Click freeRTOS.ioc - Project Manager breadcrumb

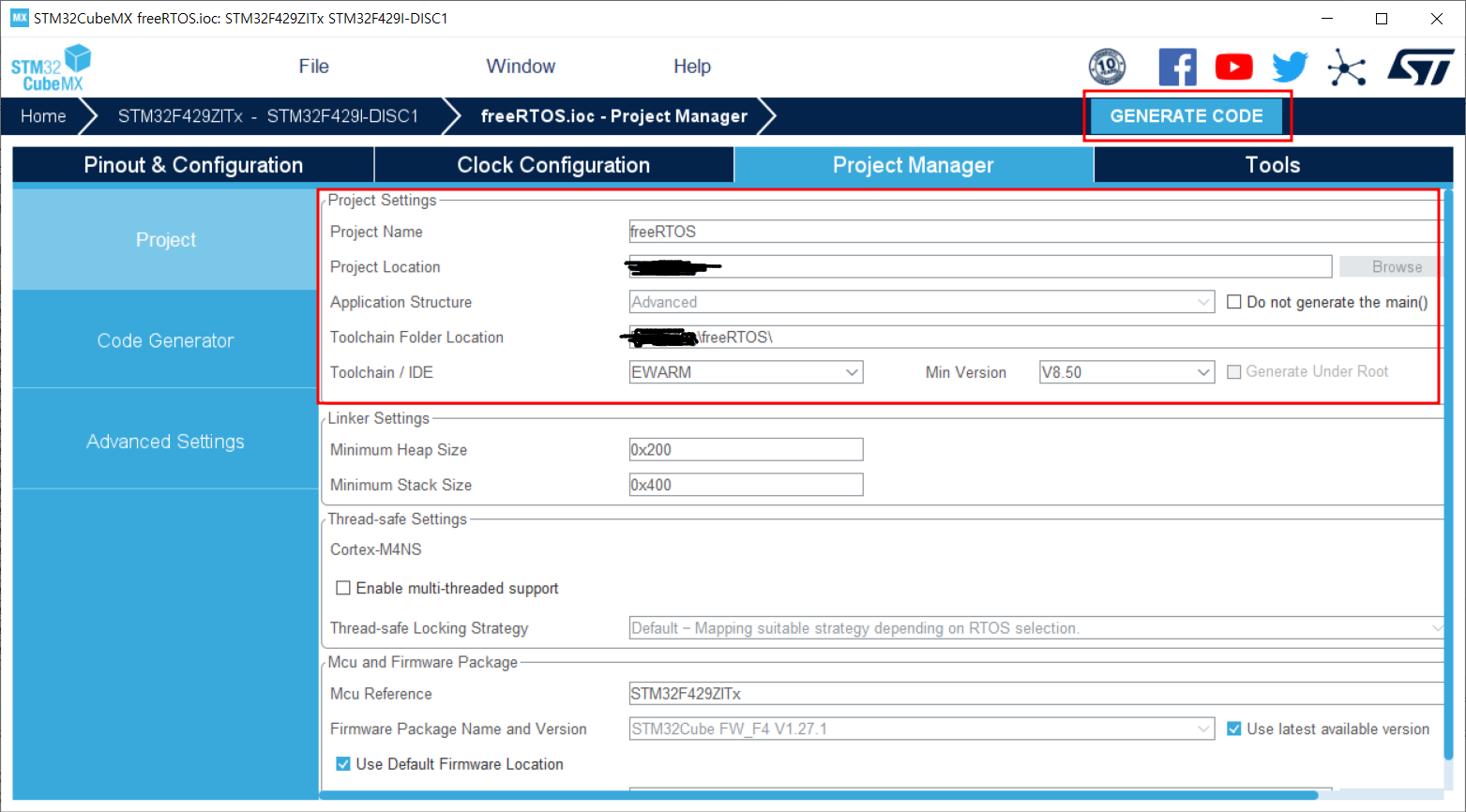click(614, 116)
